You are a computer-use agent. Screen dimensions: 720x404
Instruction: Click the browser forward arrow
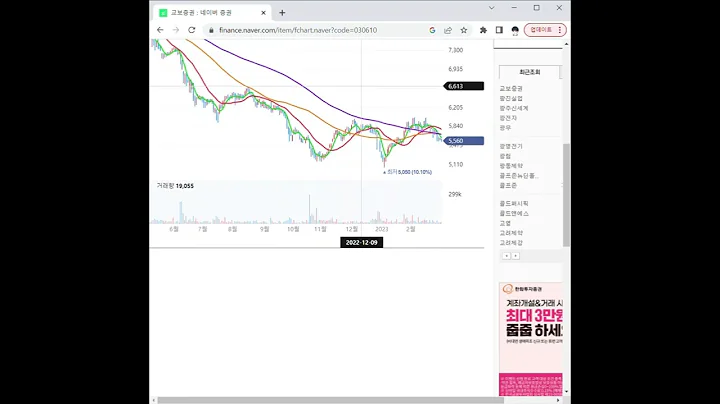[175, 30]
